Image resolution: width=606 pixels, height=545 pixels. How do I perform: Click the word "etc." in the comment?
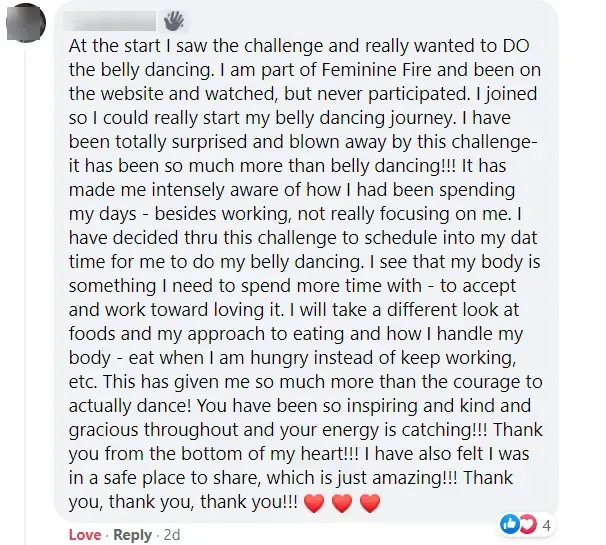point(83,382)
